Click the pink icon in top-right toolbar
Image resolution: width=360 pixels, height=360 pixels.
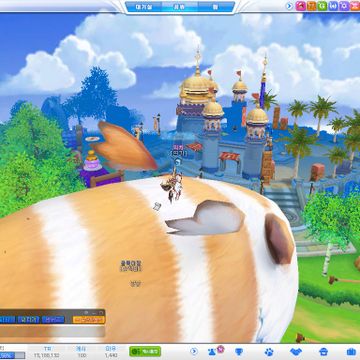pos(301,6)
